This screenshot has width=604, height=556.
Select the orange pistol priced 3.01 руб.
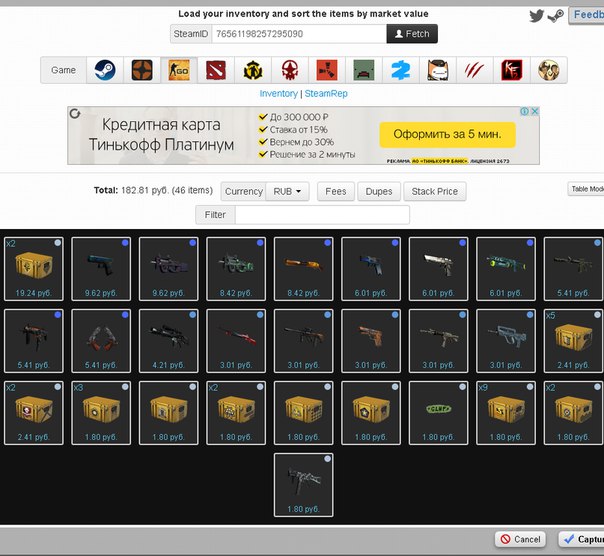pyautogui.click(x=371, y=341)
